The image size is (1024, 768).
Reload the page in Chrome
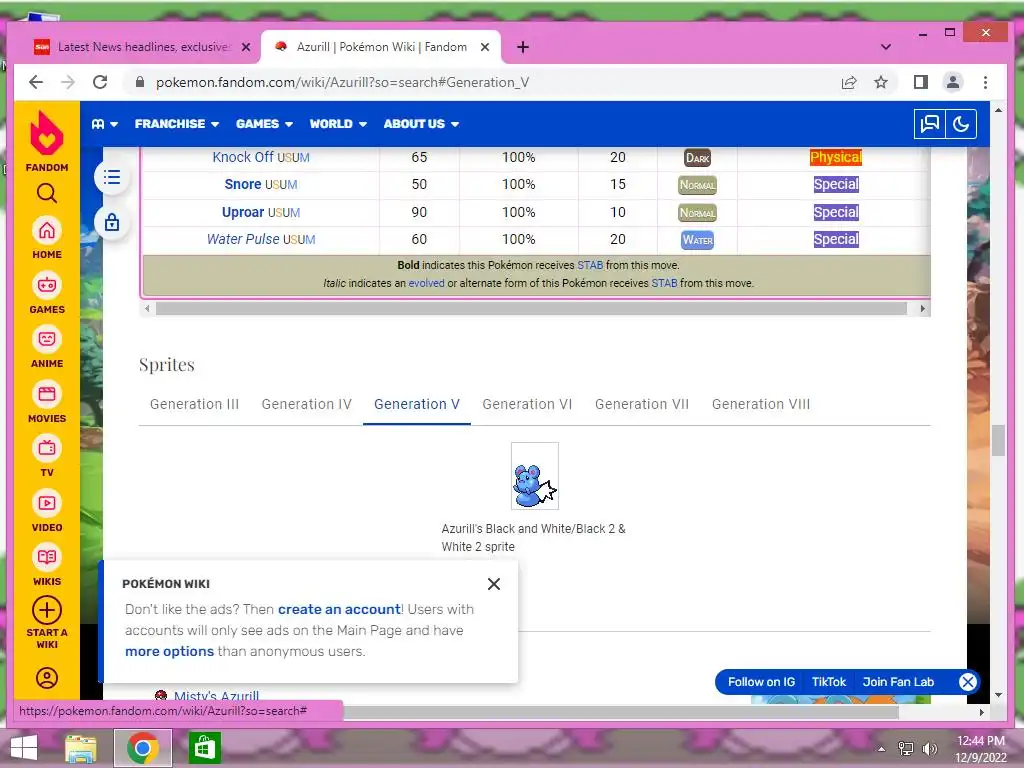[x=100, y=82]
